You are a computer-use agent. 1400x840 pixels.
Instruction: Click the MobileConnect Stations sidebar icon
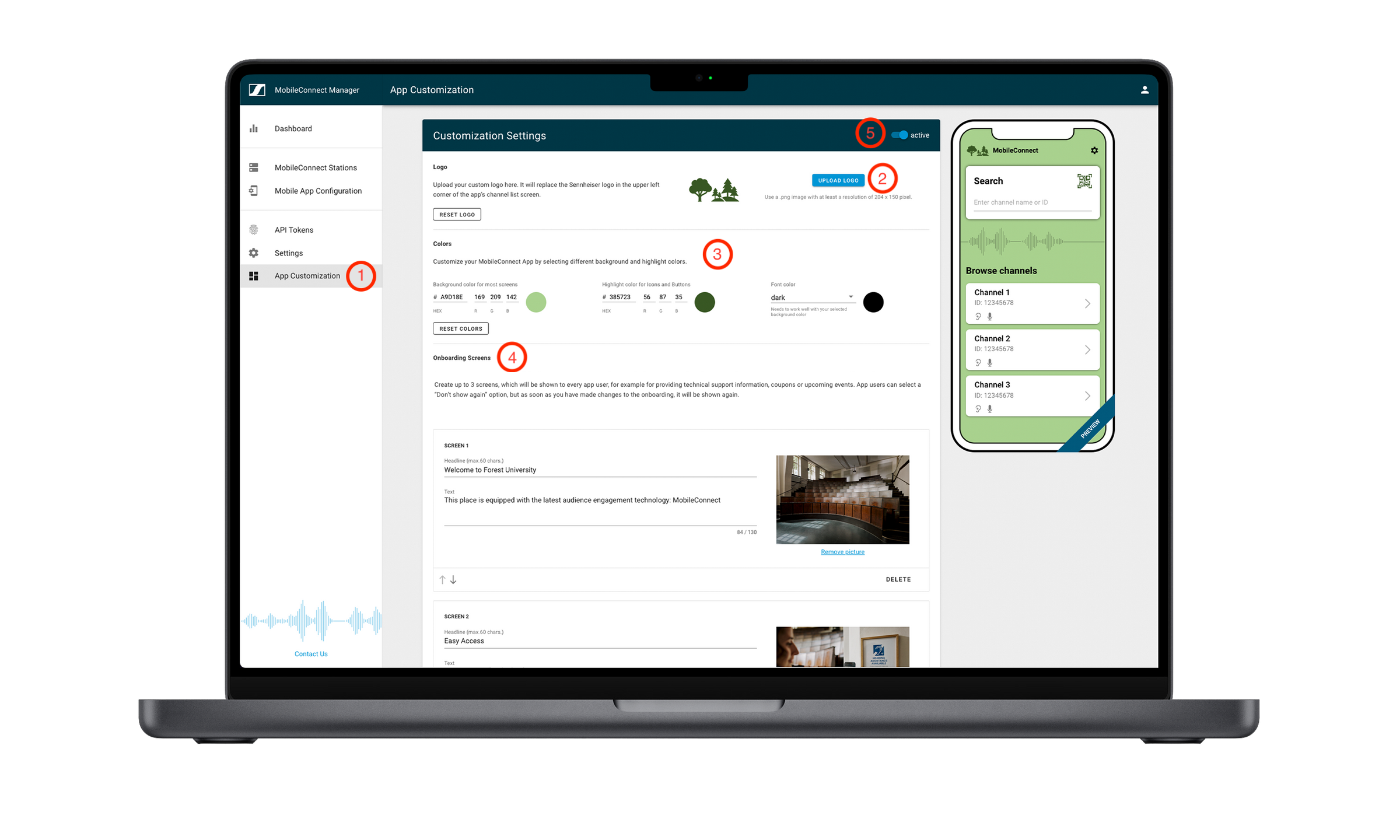[253, 167]
